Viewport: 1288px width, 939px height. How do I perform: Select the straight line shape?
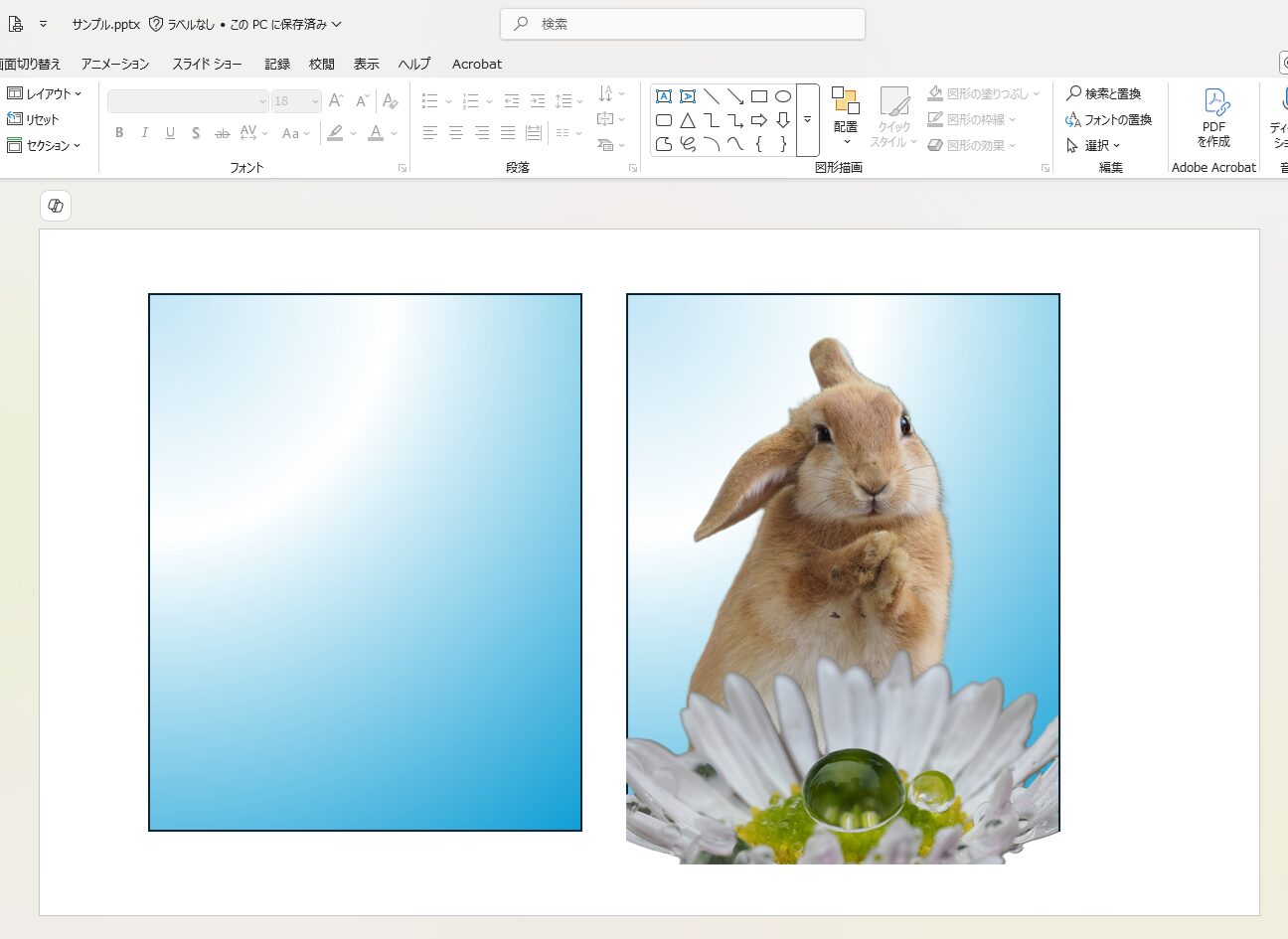click(x=712, y=96)
